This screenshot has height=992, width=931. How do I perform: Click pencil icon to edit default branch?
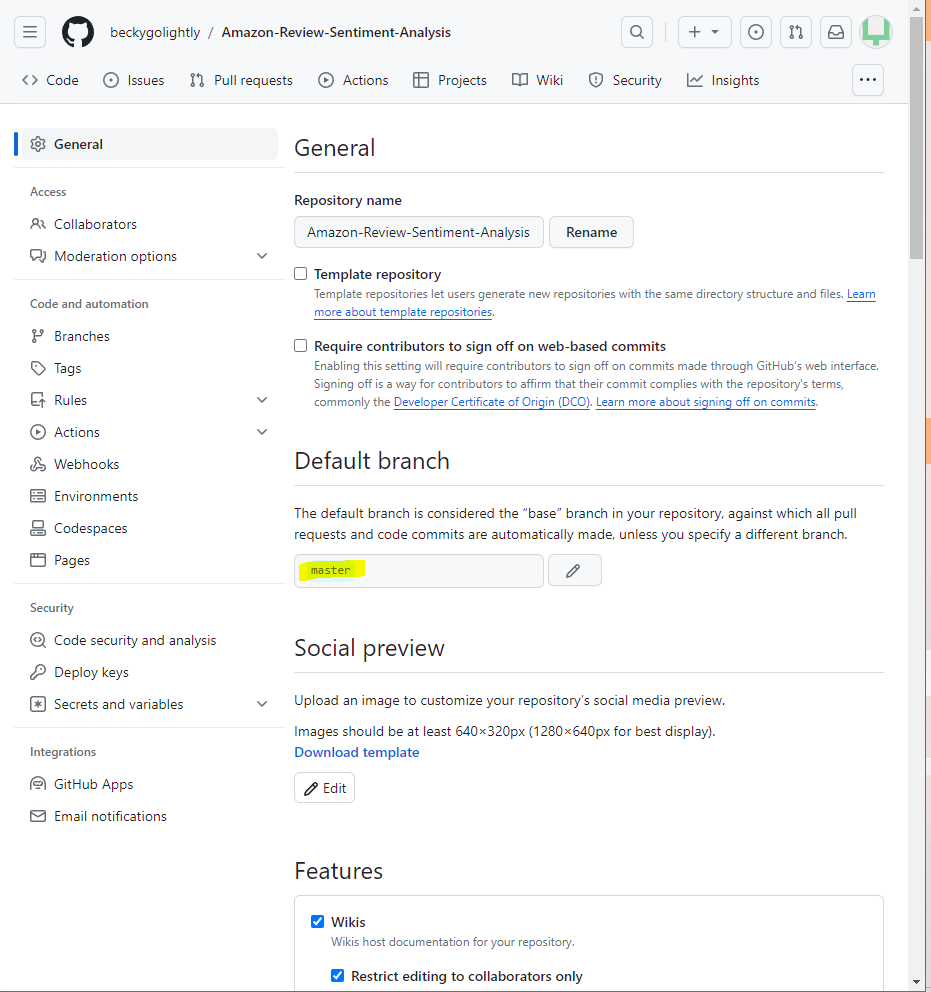point(574,571)
